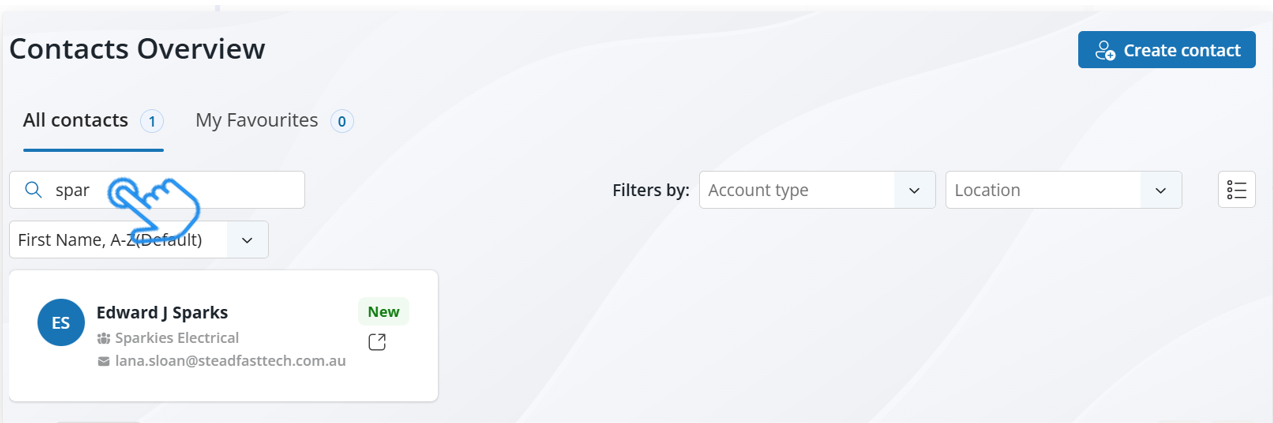Open the My Favourites tab
Image resolution: width=1273 pixels, height=423 pixels.
256,121
